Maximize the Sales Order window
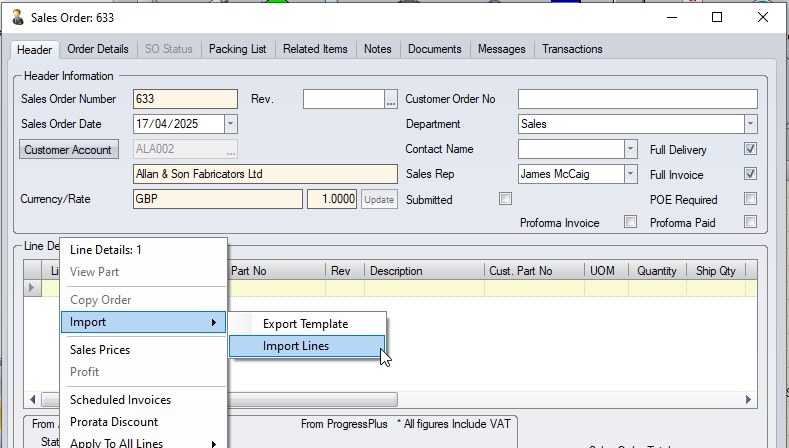Viewport: 789px width, 448px height. click(716, 17)
